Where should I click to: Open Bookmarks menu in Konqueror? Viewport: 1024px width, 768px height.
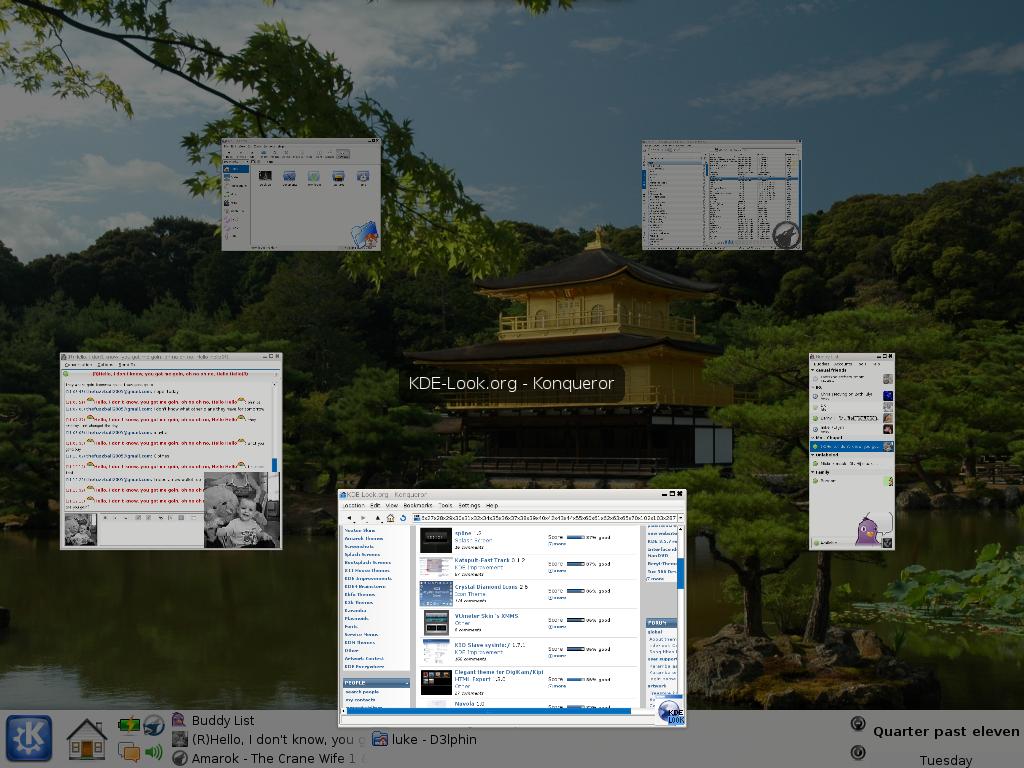coord(418,505)
